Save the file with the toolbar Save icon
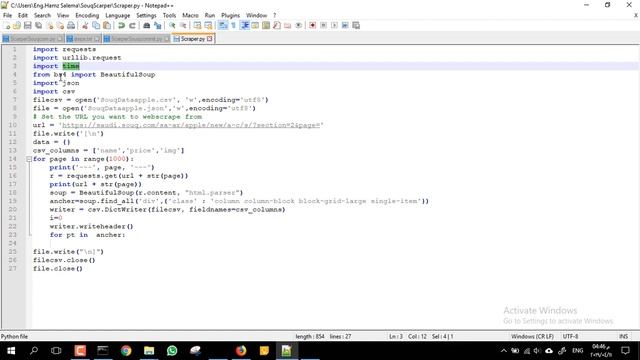This screenshot has height=360, width=640. (x=28, y=25)
